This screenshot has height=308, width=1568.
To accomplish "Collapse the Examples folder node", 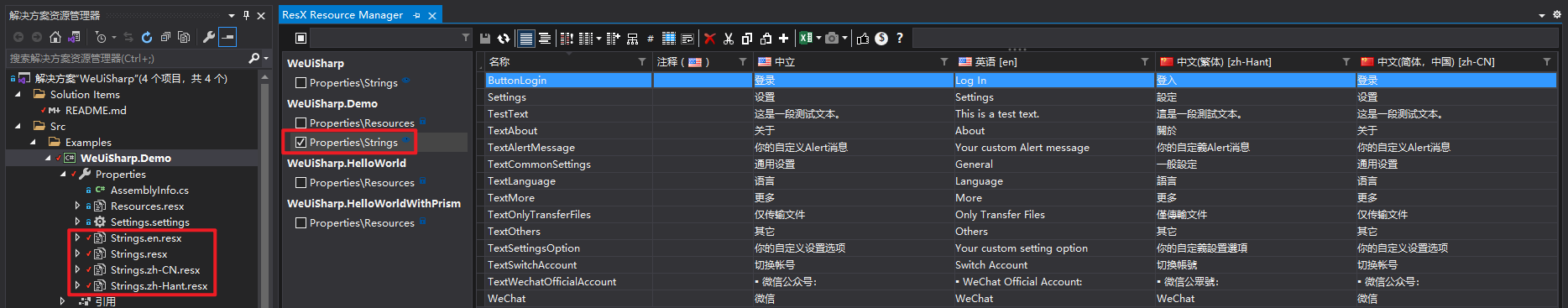I will pyautogui.click(x=33, y=142).
